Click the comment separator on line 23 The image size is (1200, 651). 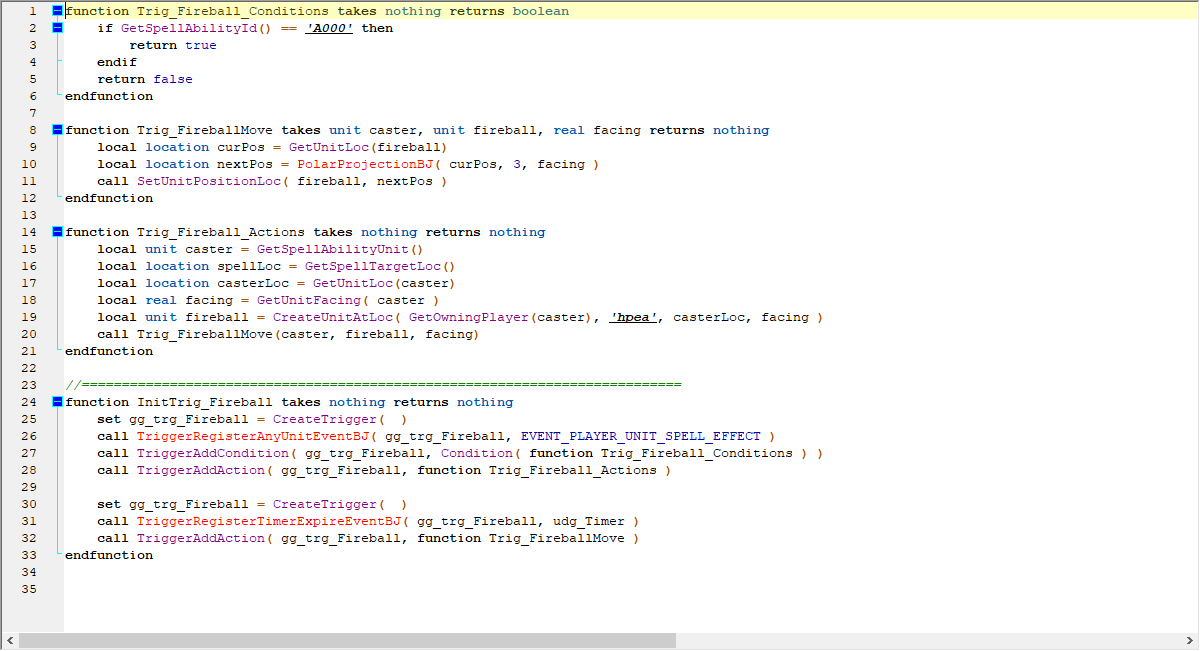pos(373,385)
